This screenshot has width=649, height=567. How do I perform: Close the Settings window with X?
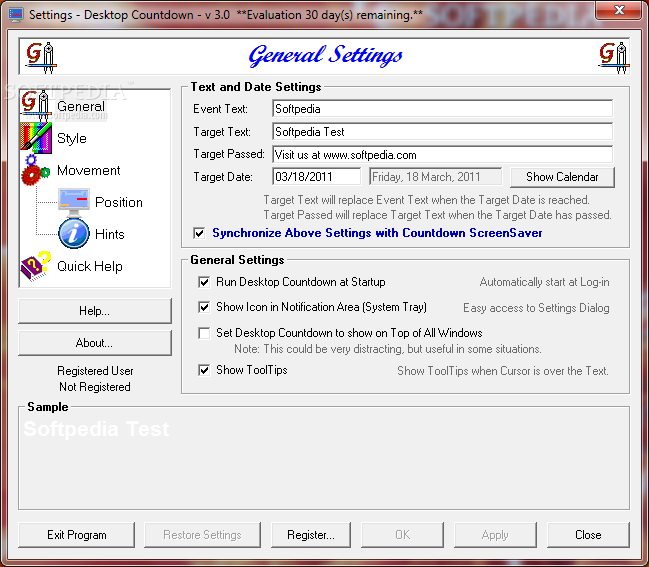click(619, 10)
